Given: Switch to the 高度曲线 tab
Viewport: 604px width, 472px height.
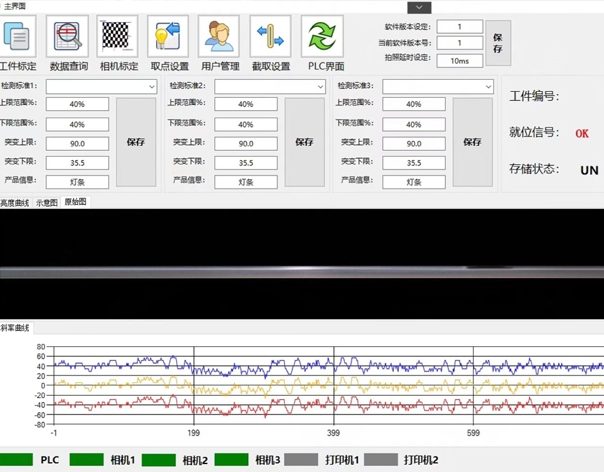Looking at the screenshot, I should tap(16, 202).
